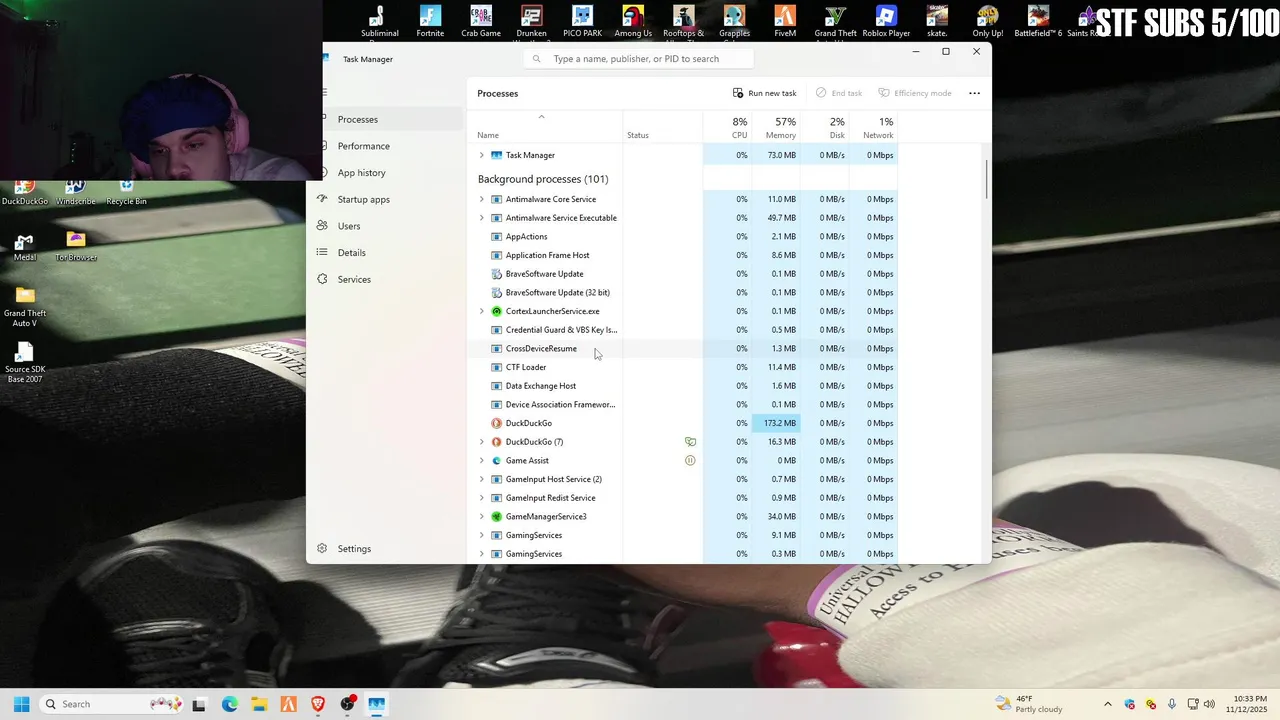Open the Roblox Player desktop icon
Viewport: 1280px width, 720px height.
[886, 22]
